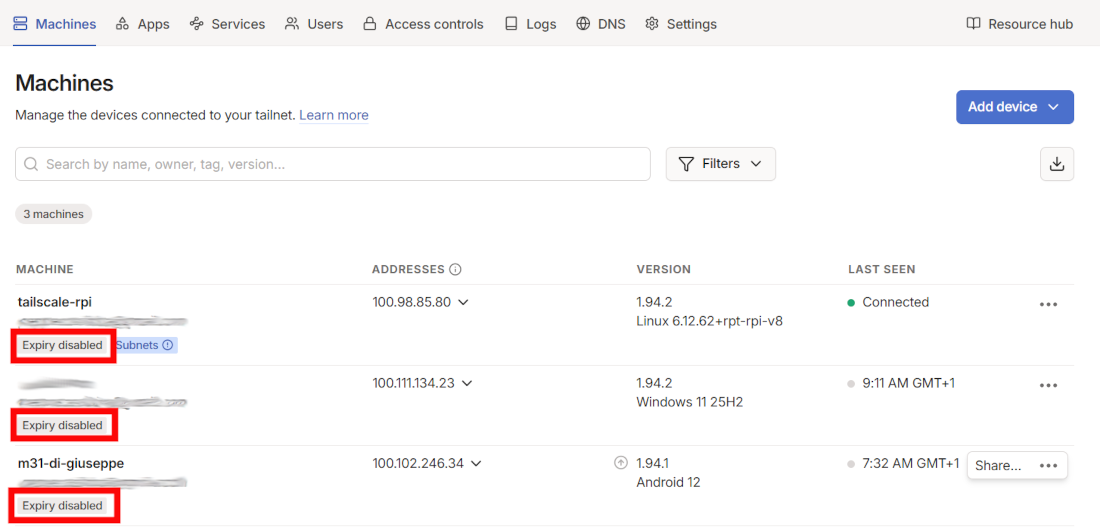Viewport: 1100px width, 530px height.
Task: Click the Subnets badge on tailscale-rpi
Action: point(144,345)
